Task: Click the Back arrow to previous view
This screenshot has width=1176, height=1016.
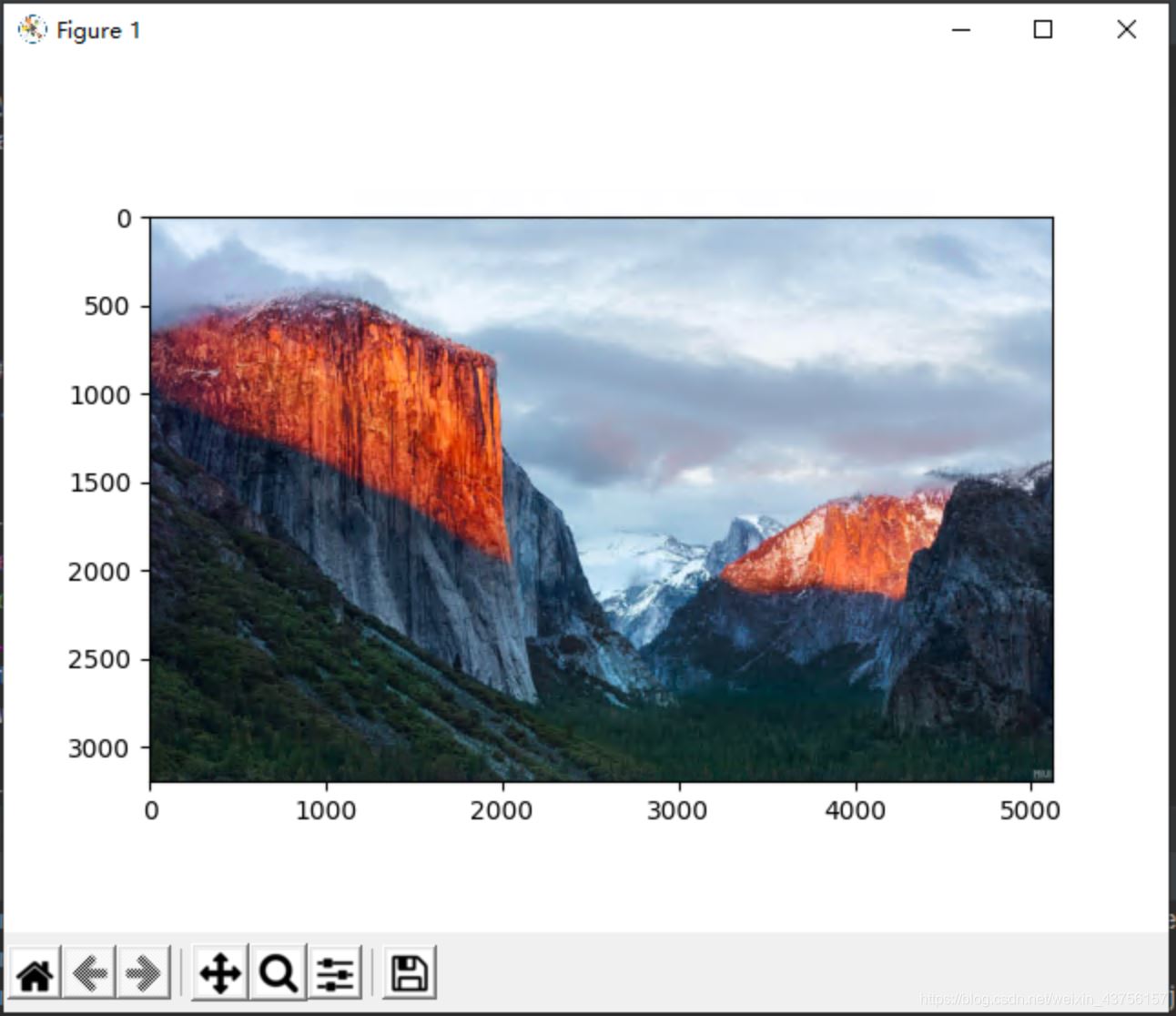Action: point(89,972)
